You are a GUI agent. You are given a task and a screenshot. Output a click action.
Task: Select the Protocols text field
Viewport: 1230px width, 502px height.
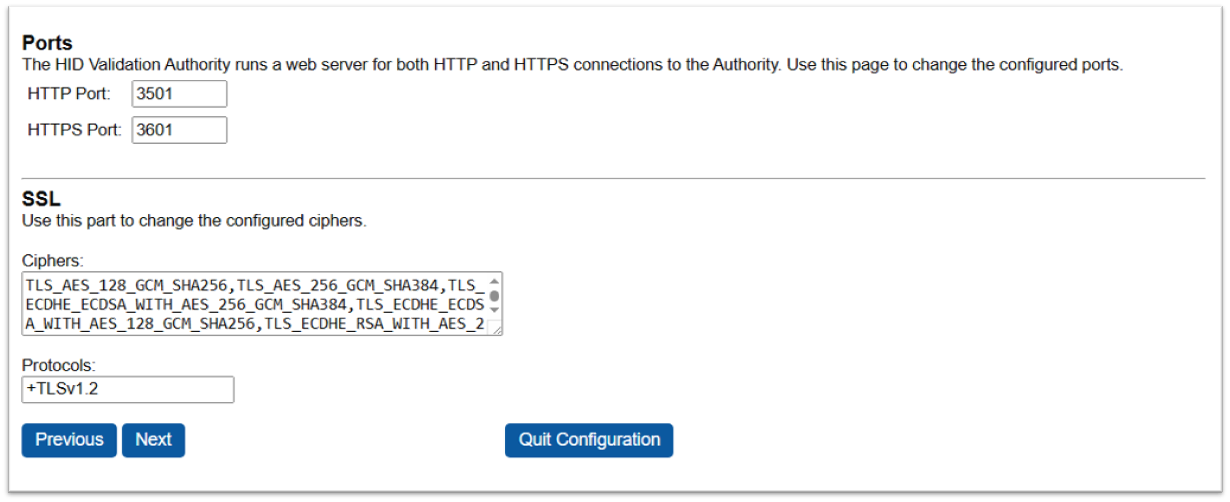click(128, 389)
